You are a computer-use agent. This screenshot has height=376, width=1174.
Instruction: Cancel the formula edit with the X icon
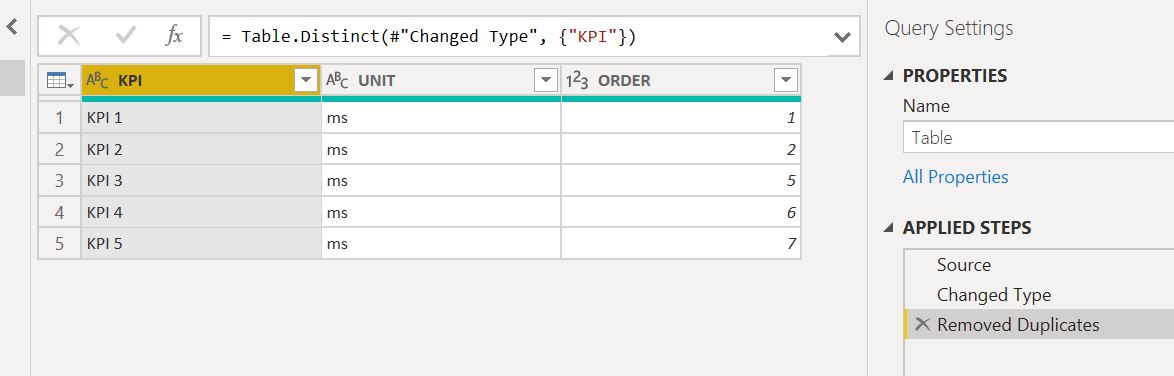69,35
